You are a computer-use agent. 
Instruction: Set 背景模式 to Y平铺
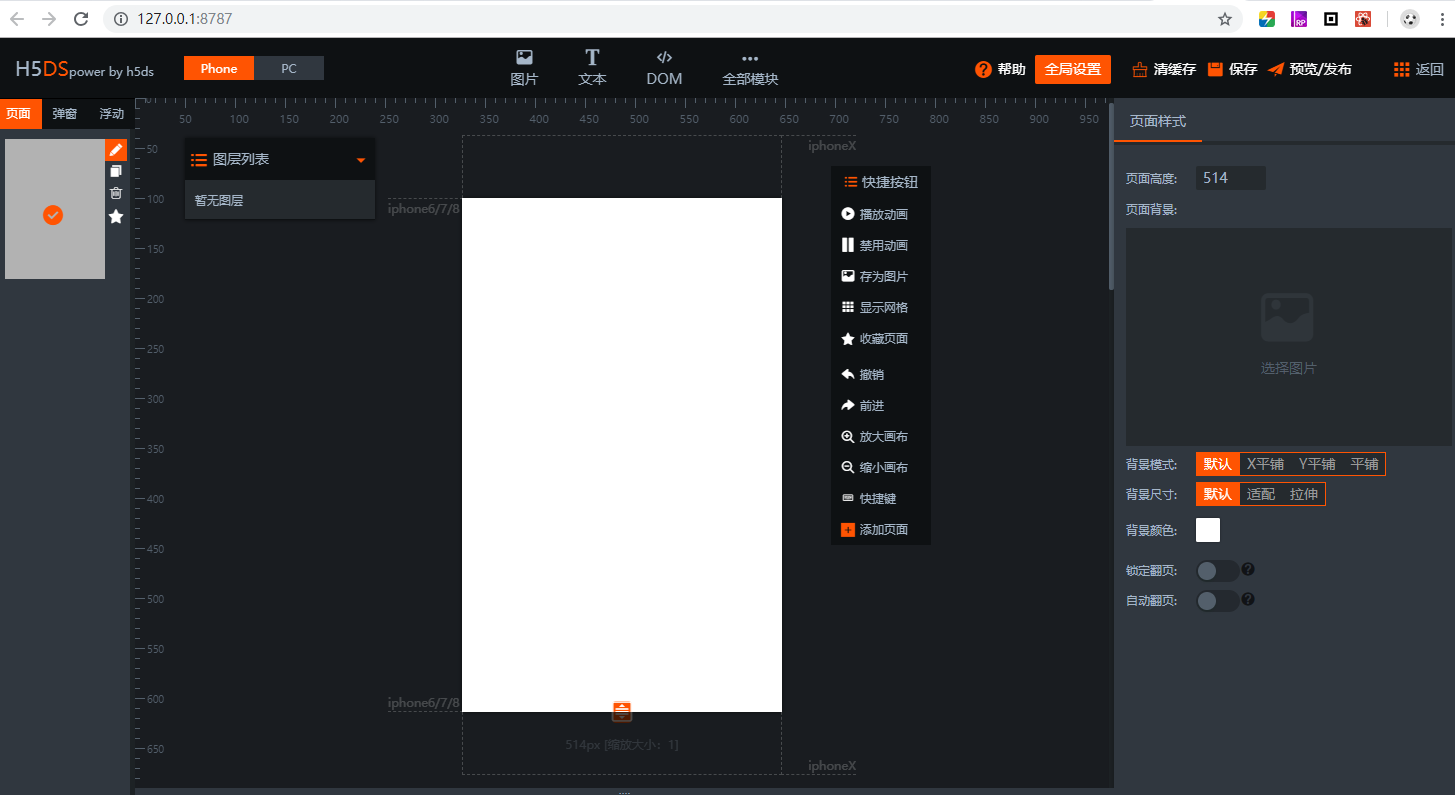pyautogui.click(x=1317, y=464)
